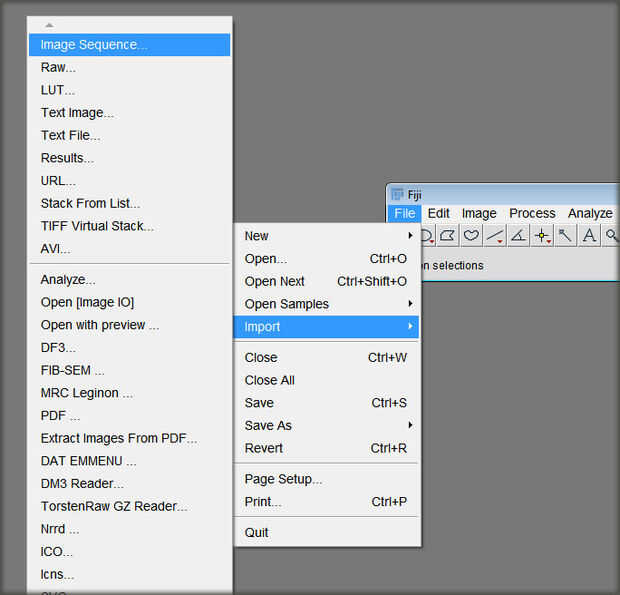Viewport: 620px width, 595px height.
Task: Select Analyze... import option
Action: 130,280
